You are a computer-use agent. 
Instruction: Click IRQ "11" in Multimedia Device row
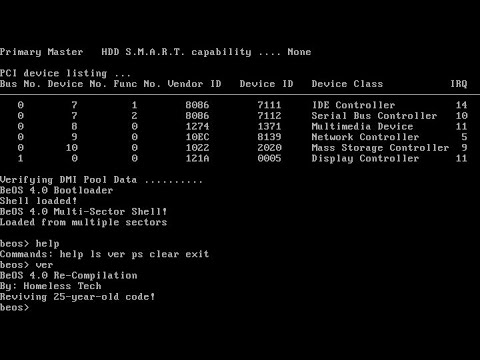pyautogui.click(x=461, y=127)
